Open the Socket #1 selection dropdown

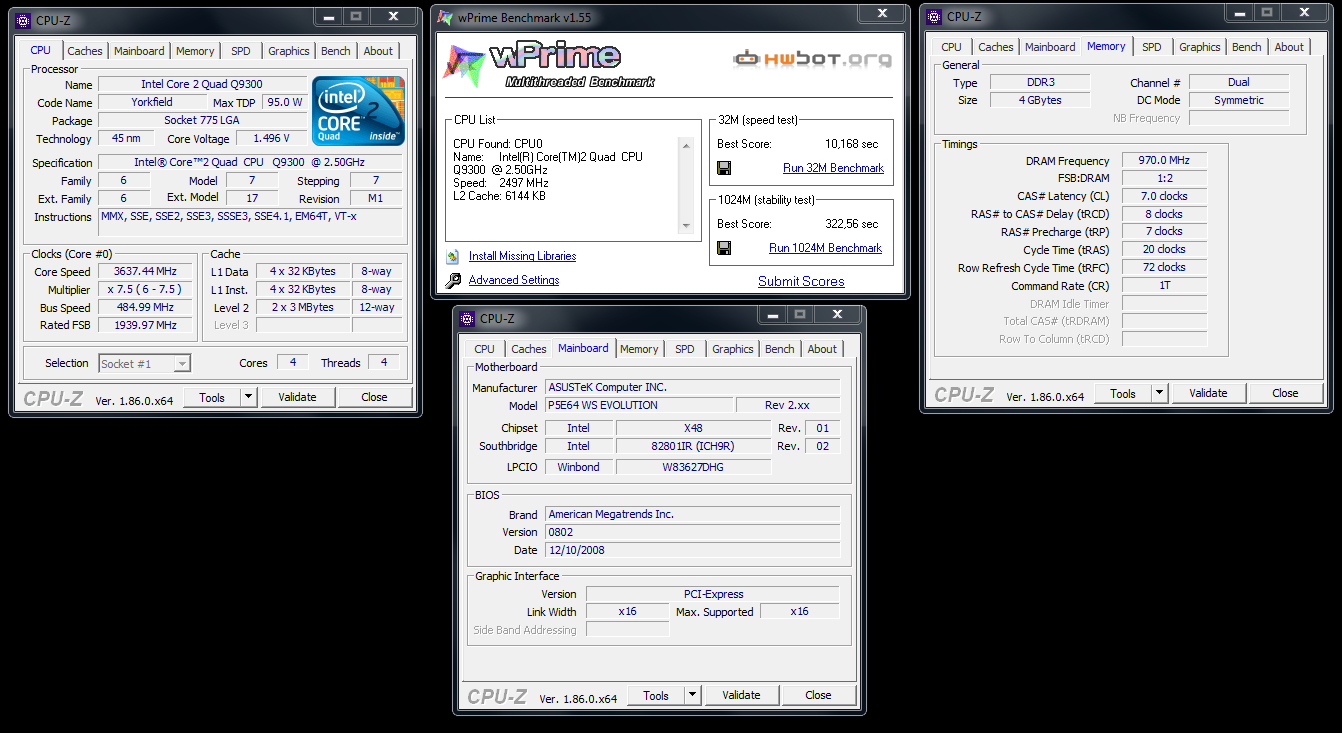pos(182,363)
